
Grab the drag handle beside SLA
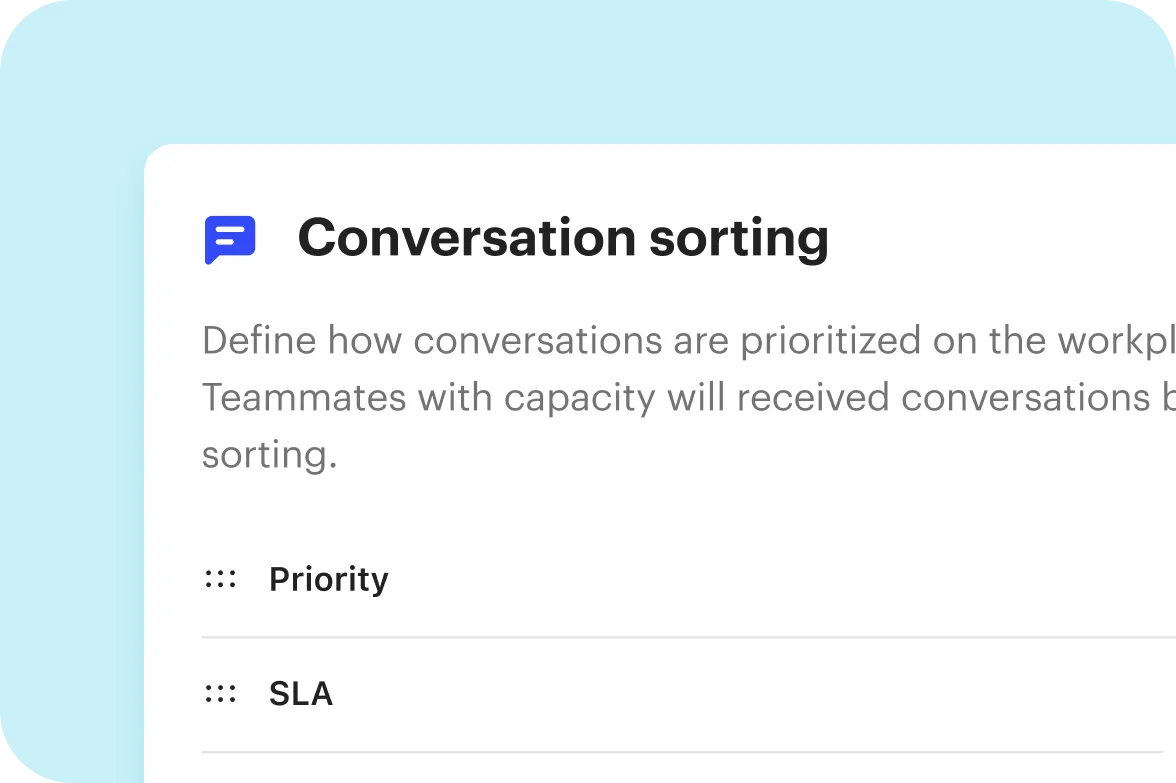(x=220, y=694)
